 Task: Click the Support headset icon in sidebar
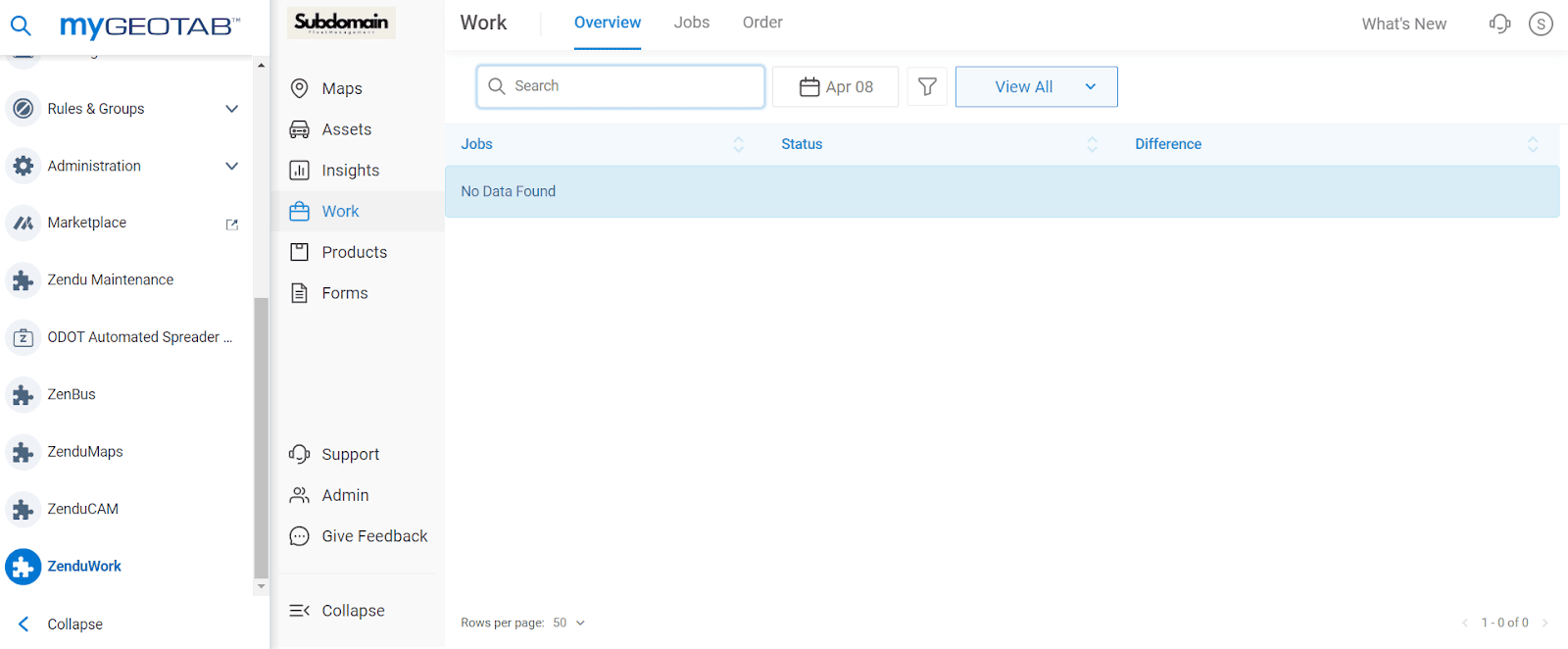click(x=300, y=454)
